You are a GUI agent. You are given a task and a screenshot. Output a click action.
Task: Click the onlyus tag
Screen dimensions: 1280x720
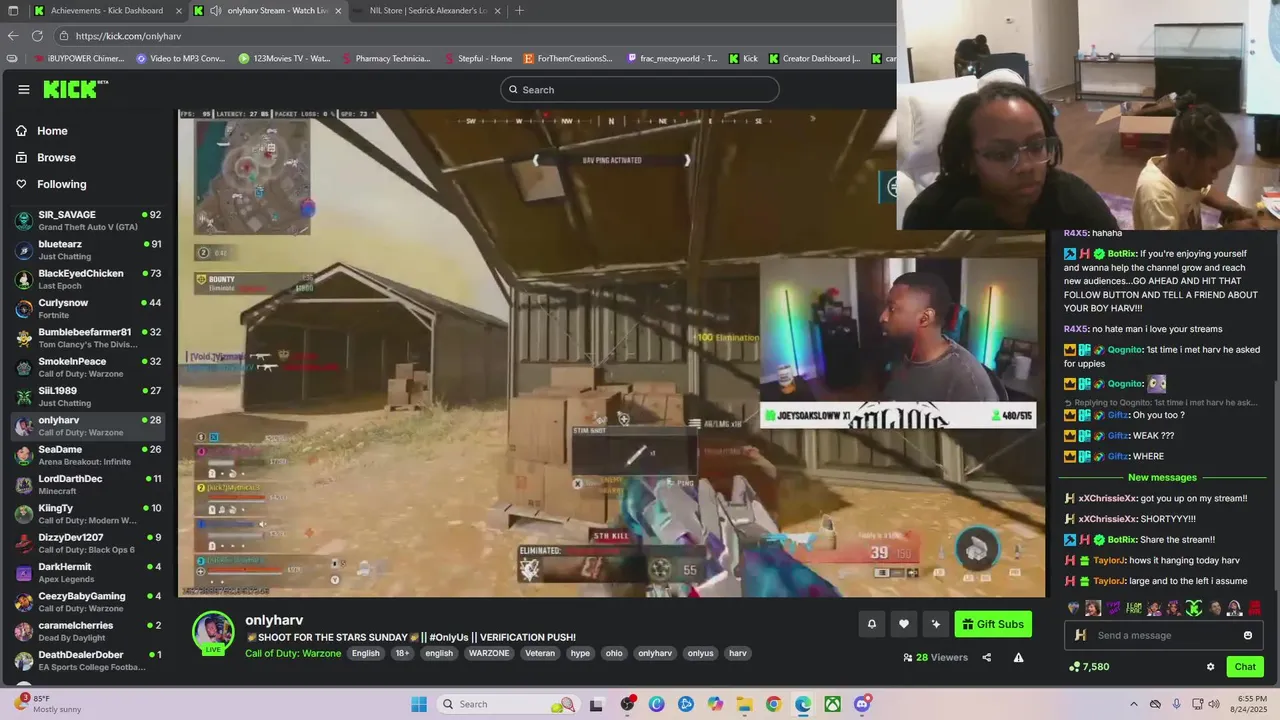click(701, 653)
